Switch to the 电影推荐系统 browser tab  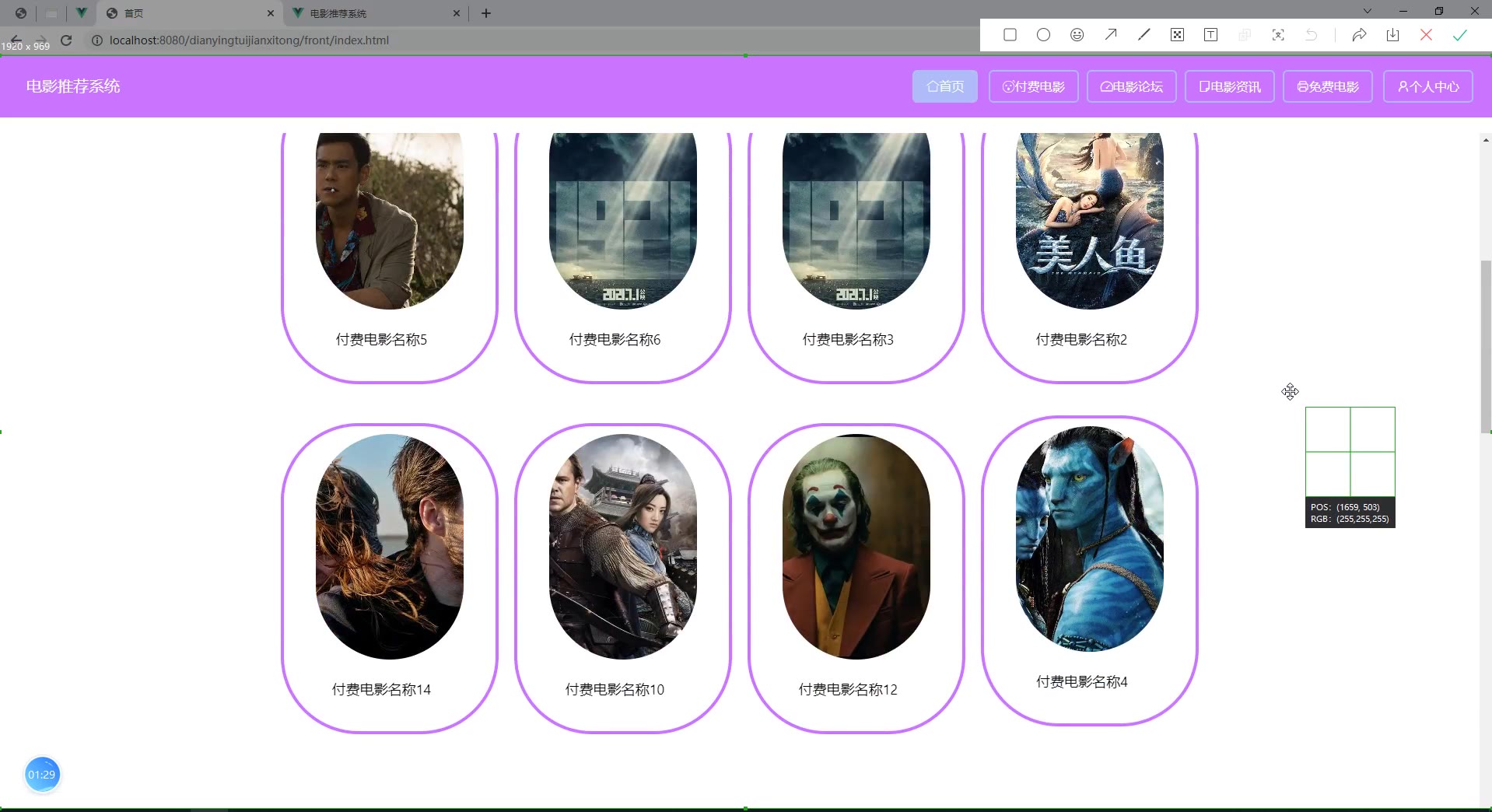click(377, 13)
